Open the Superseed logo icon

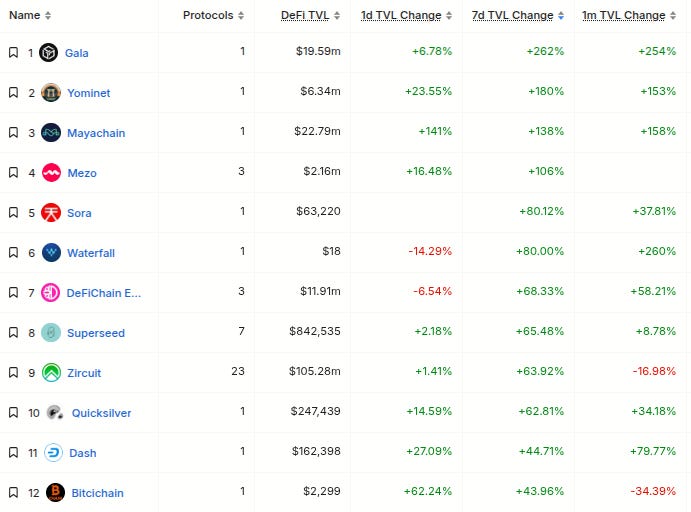51,333
